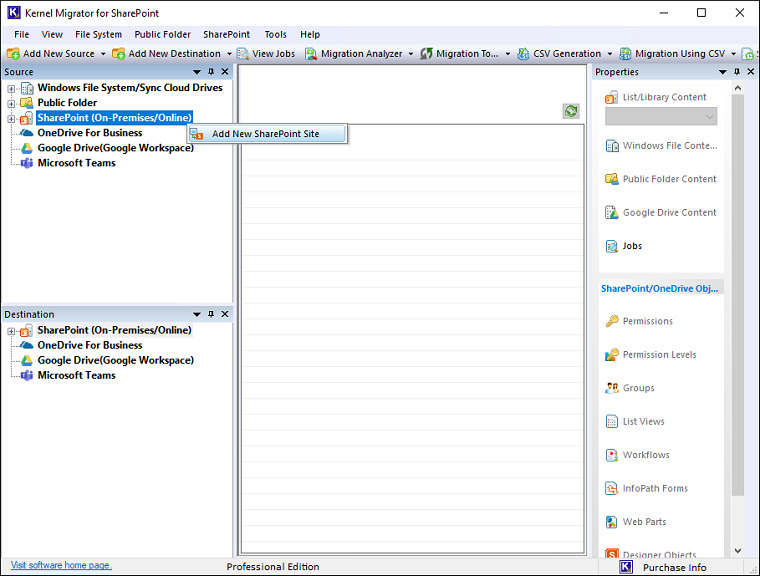Click the Migration To... toolbar icon

click(426, 53)
